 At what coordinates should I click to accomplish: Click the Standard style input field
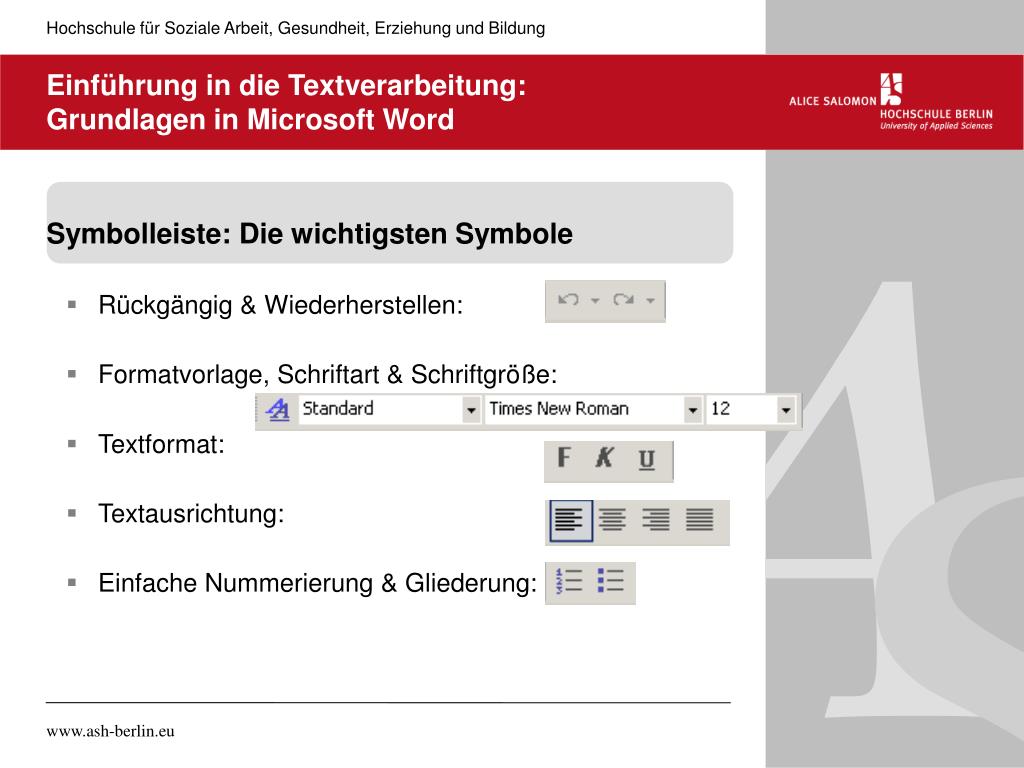click(x=381, y=409)
